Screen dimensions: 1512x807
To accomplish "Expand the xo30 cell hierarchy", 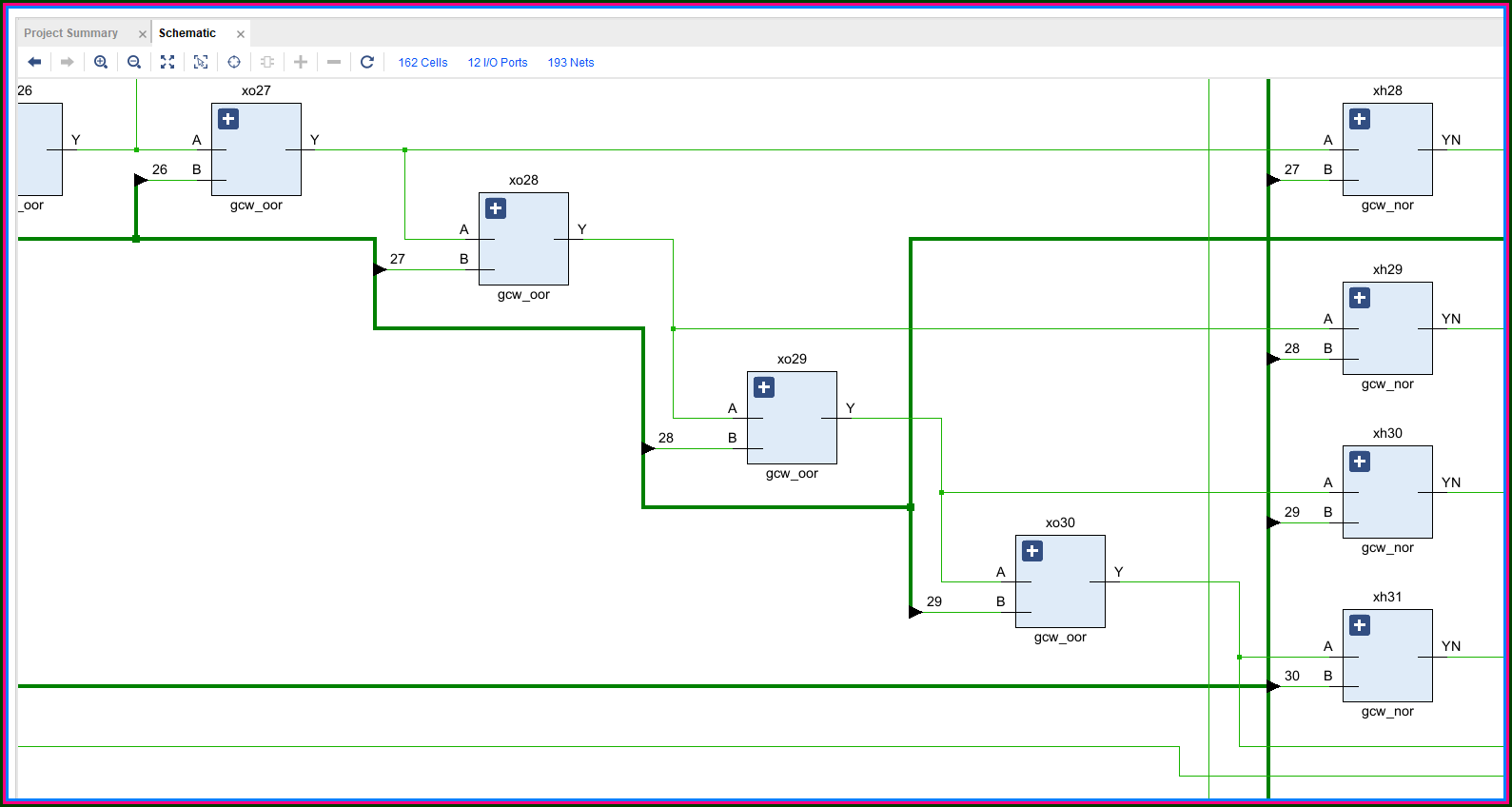I will (x=1032, y=551).
